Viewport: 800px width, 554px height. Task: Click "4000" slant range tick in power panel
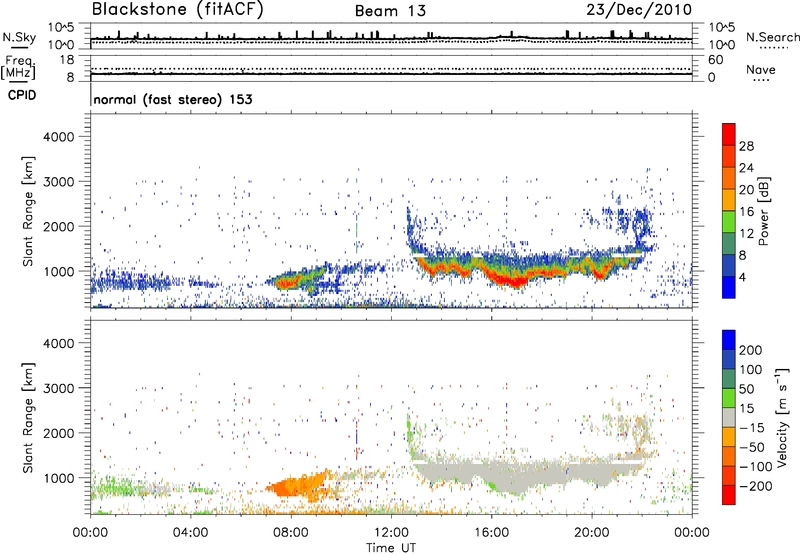click(x=59, y=137)
